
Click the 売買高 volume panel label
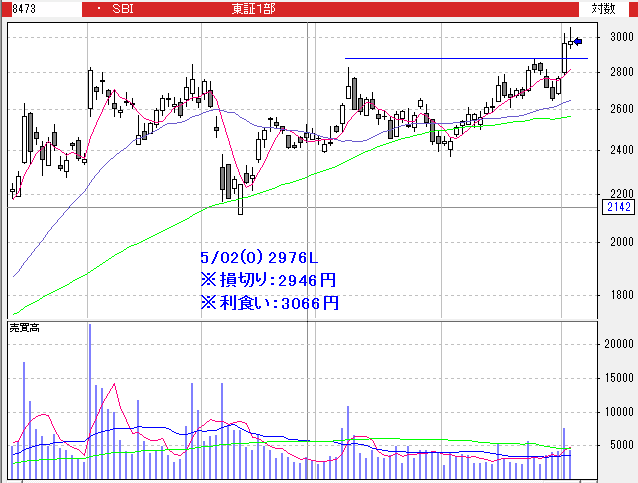point(24,328)
